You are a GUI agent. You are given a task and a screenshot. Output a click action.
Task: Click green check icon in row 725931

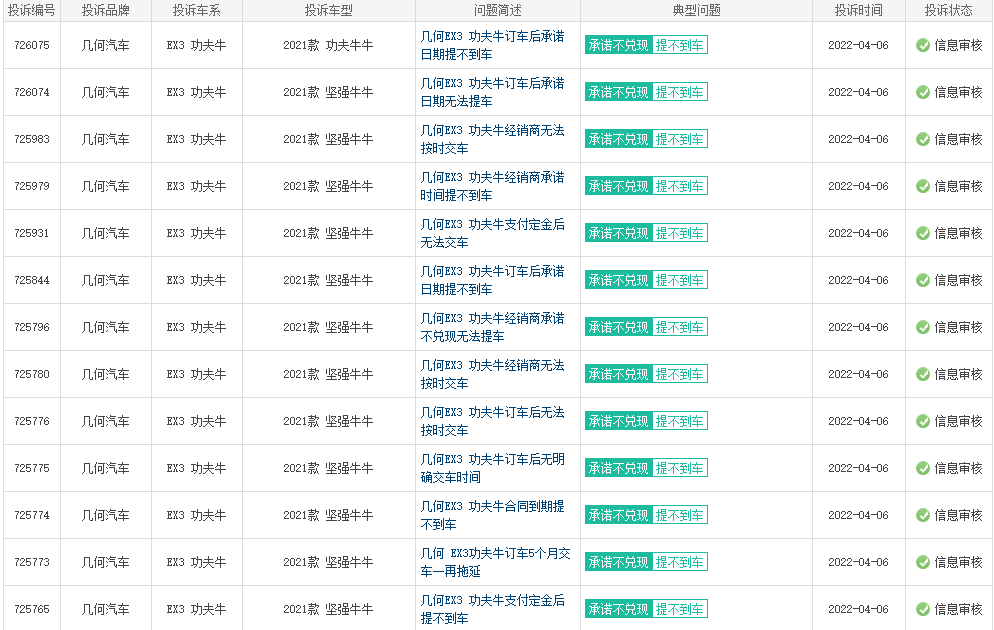[x=923, y=233]
